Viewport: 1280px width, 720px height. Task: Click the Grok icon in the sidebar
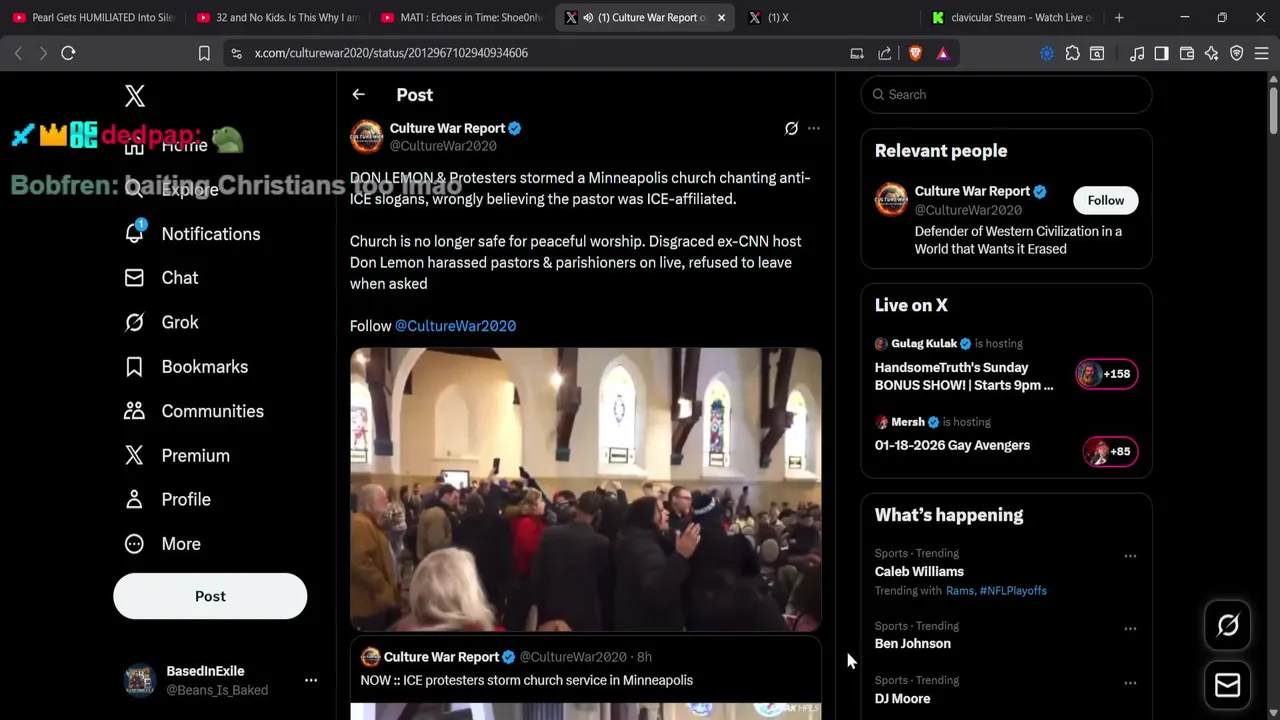coord(134,322)
